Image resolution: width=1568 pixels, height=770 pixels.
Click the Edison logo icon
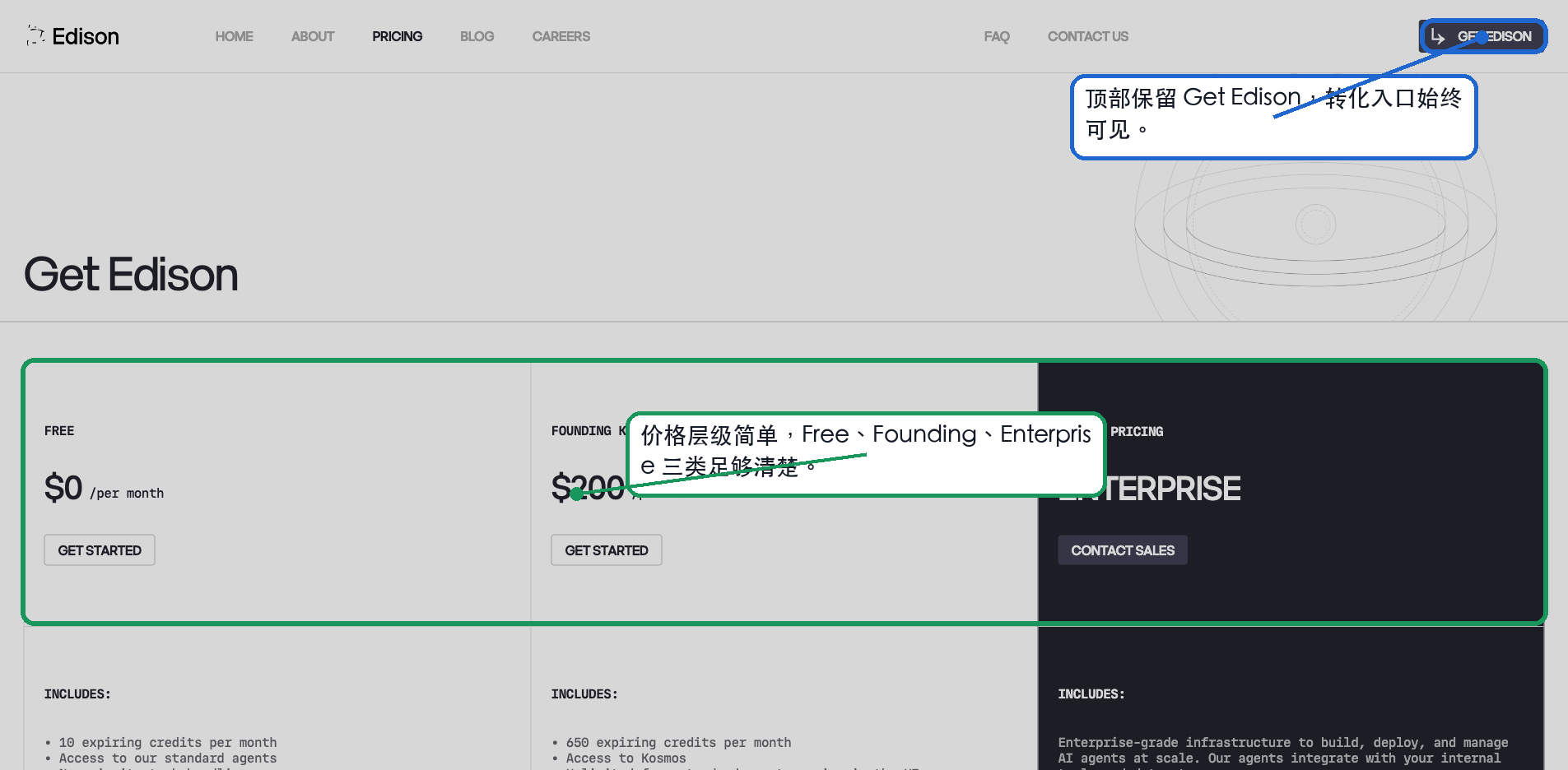point(35,35)
